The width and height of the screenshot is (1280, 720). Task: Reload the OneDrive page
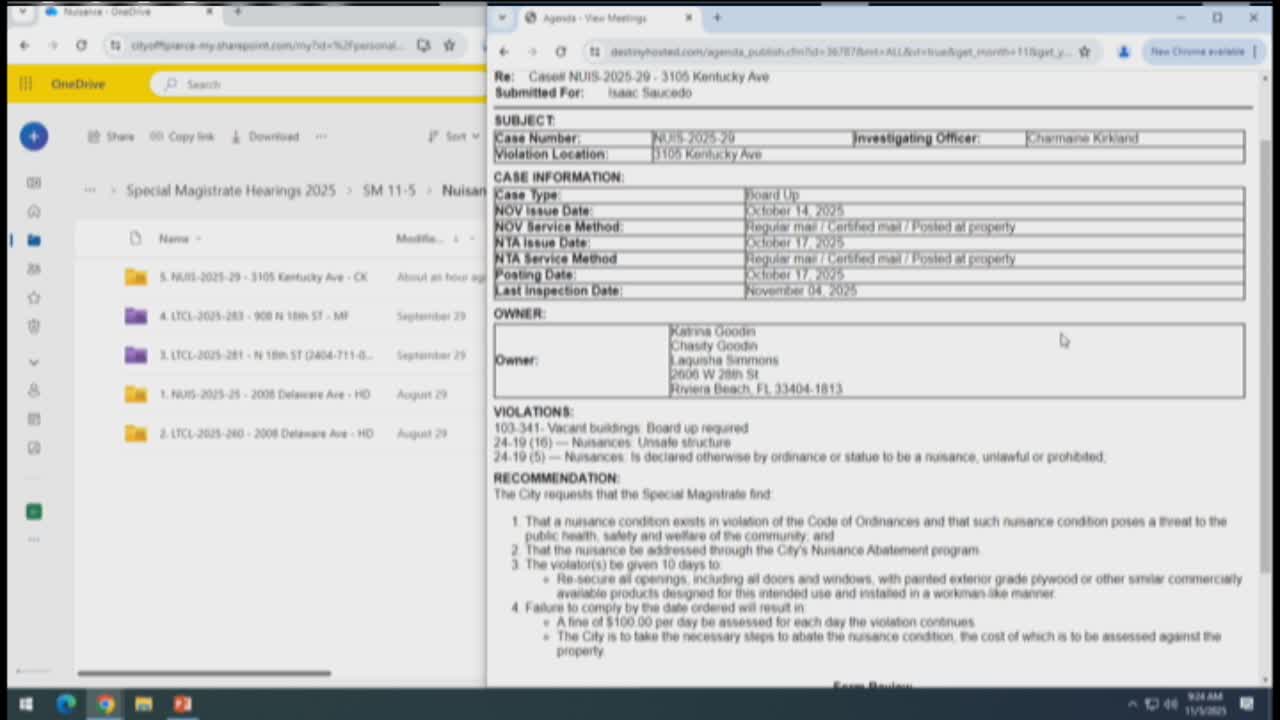pos(81,45)
